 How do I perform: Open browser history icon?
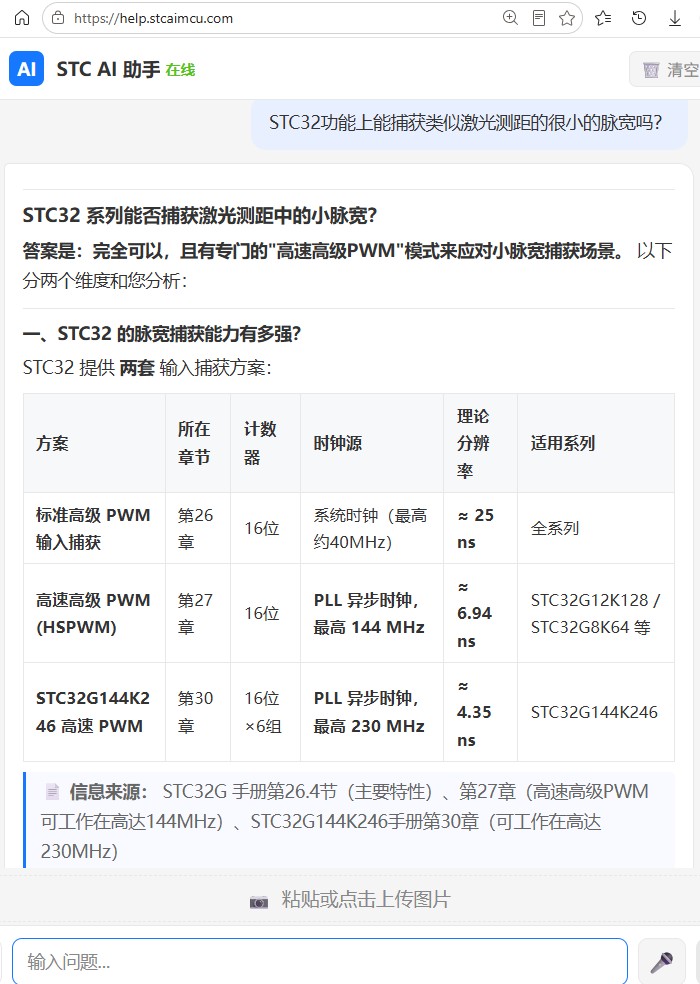click(639, 18)
